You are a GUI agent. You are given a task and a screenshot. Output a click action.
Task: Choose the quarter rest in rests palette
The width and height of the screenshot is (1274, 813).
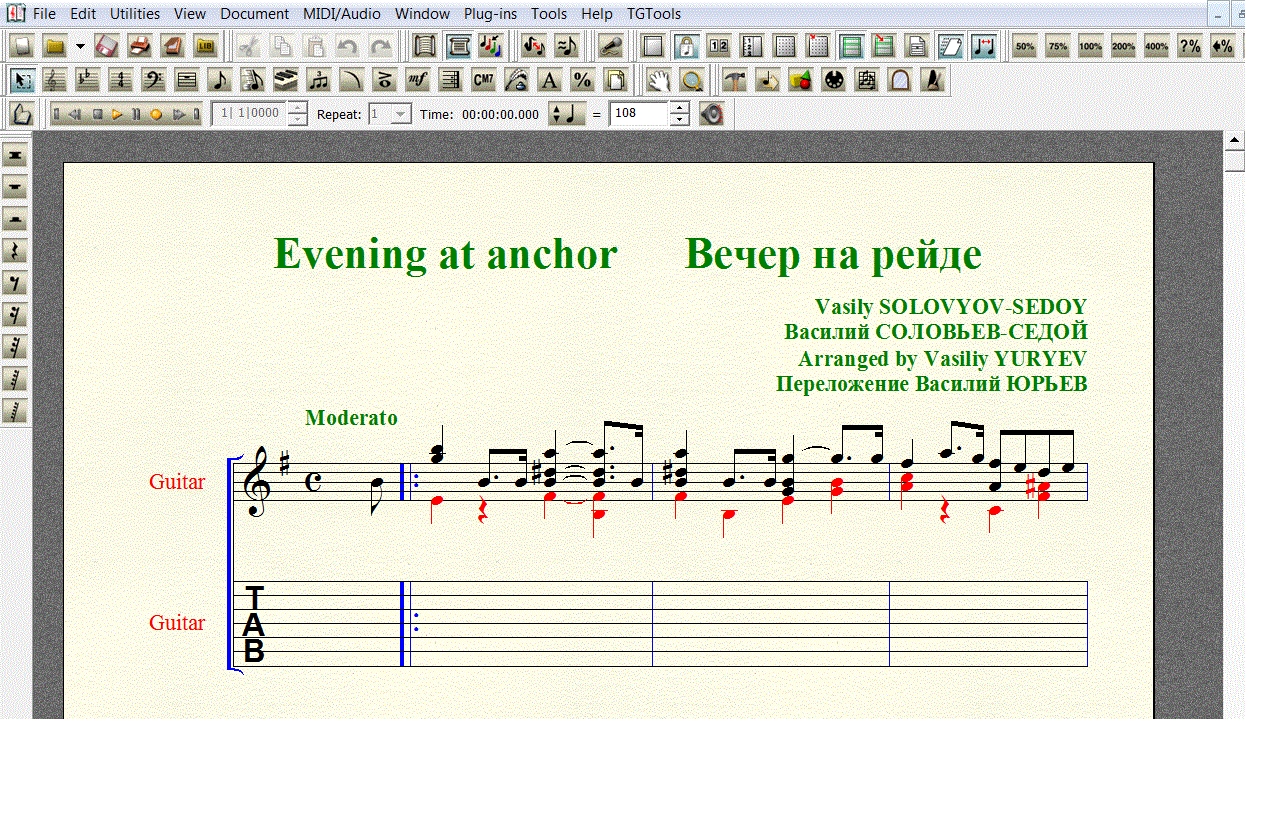[16, 251]
